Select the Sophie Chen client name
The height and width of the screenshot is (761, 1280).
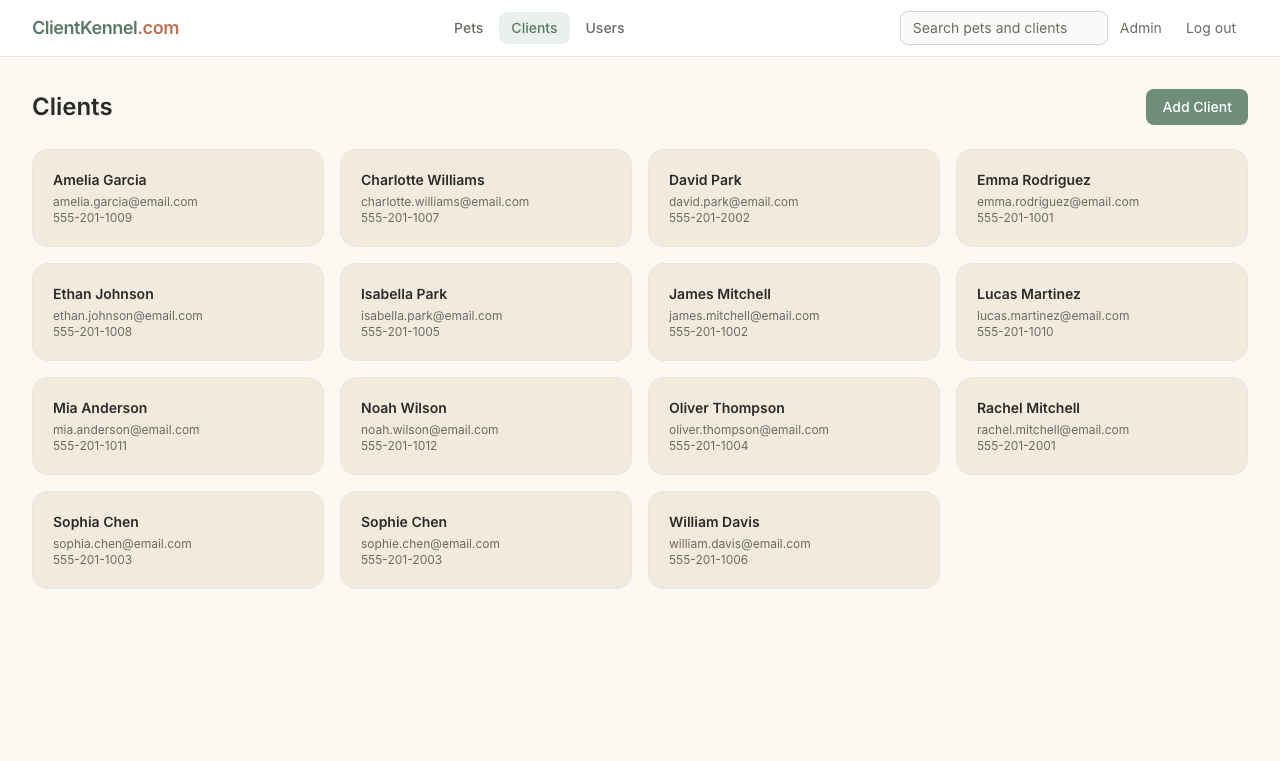pyautogui.click(x=404, y=522)
